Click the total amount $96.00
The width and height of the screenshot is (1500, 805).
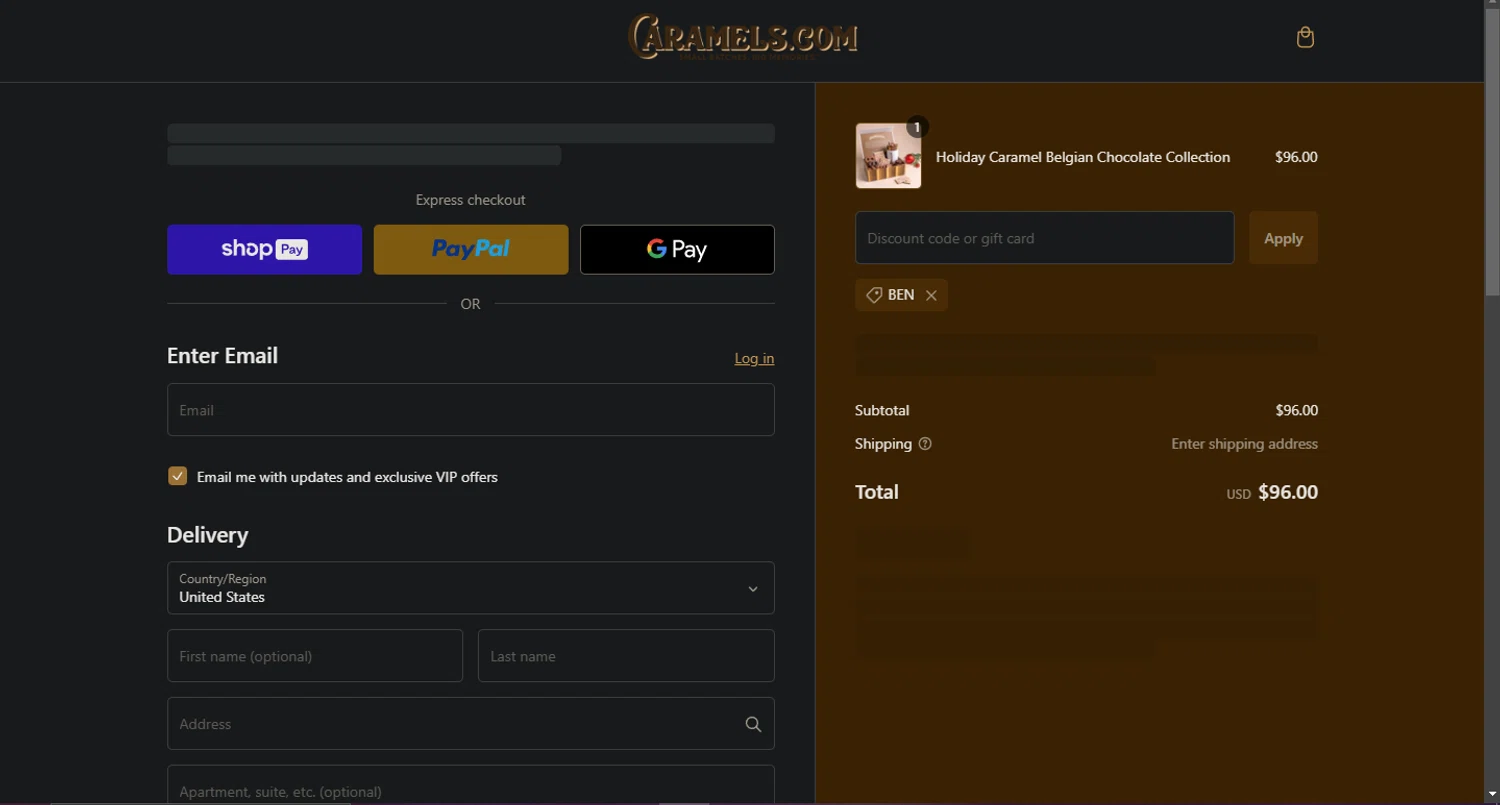point(1288,492)
